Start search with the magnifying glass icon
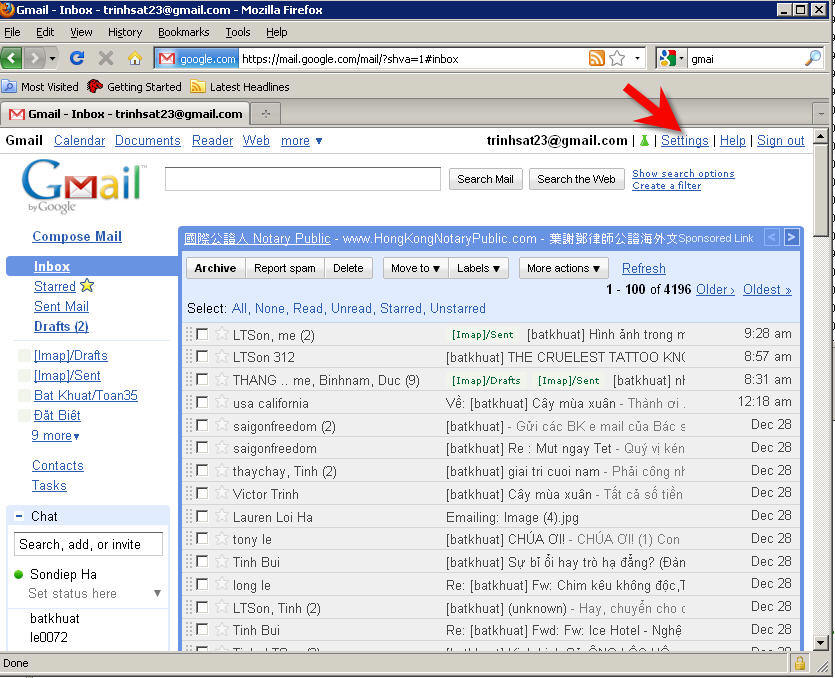Screen dimensions: 835x678 point(813,58)
